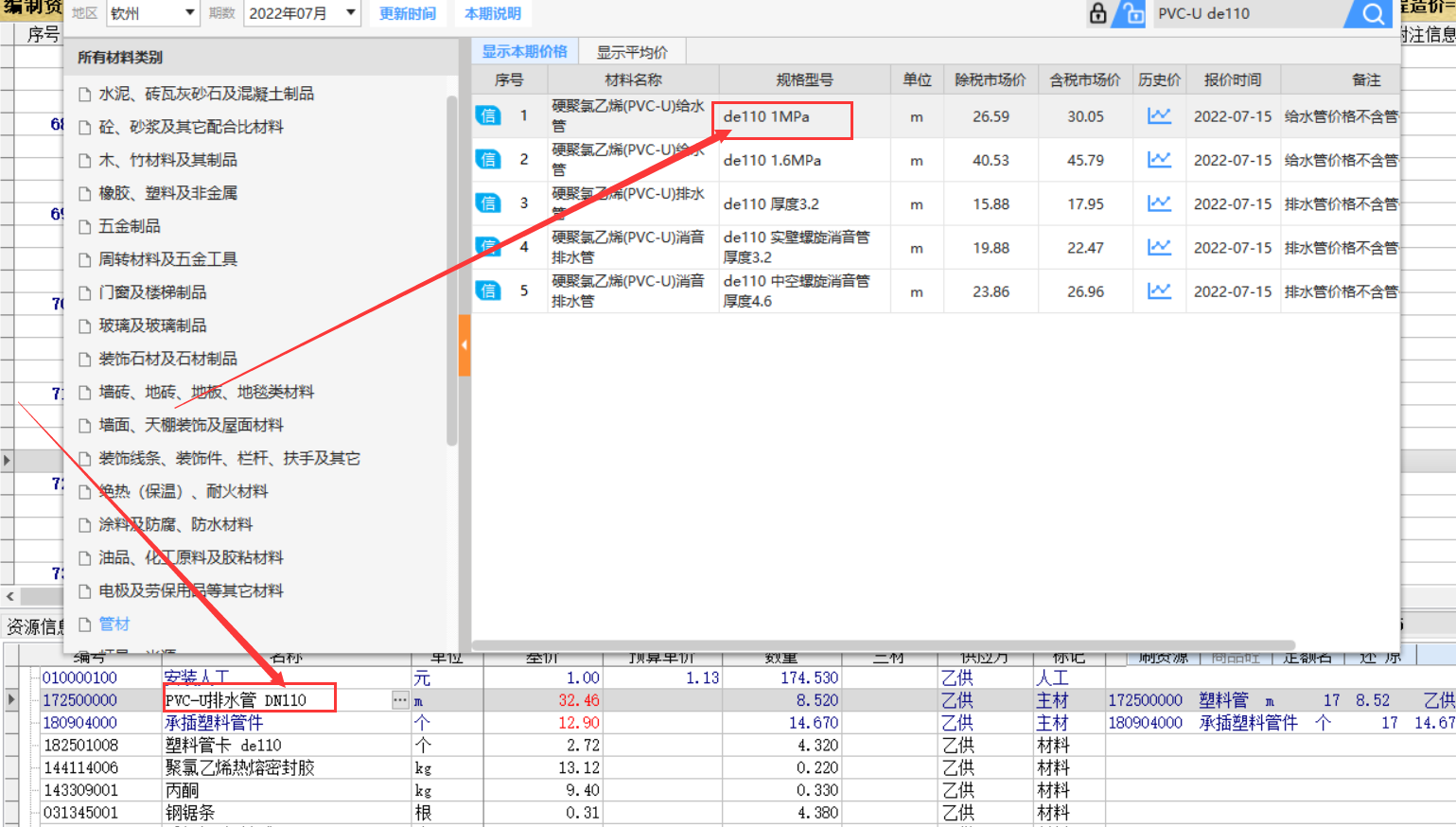
Task: Click the 钢锯条 row name
Action: (x=189, y=813)
